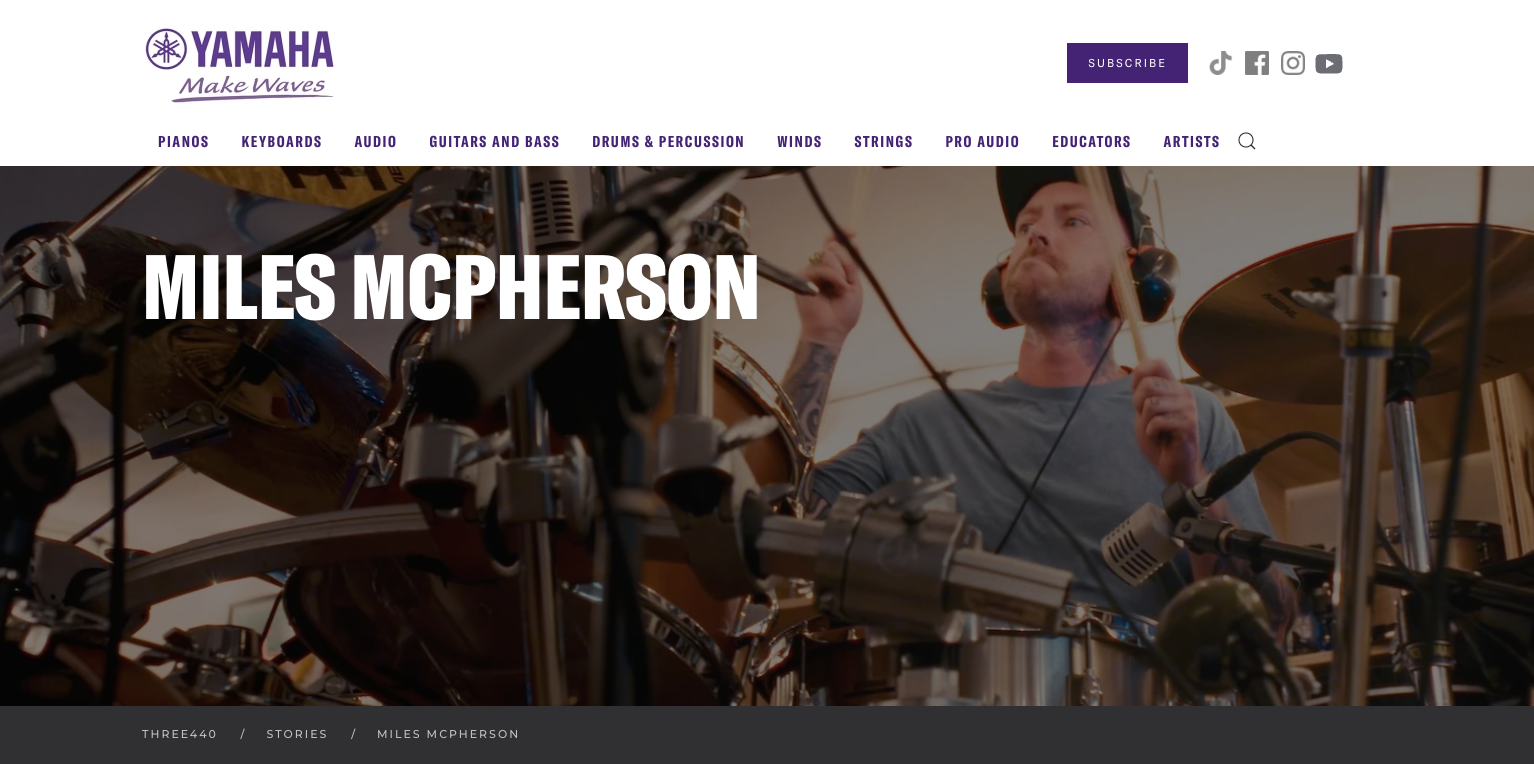Navigate to Pro Audio section
The height and width of the screenshot is (764, 1534).
982,142
